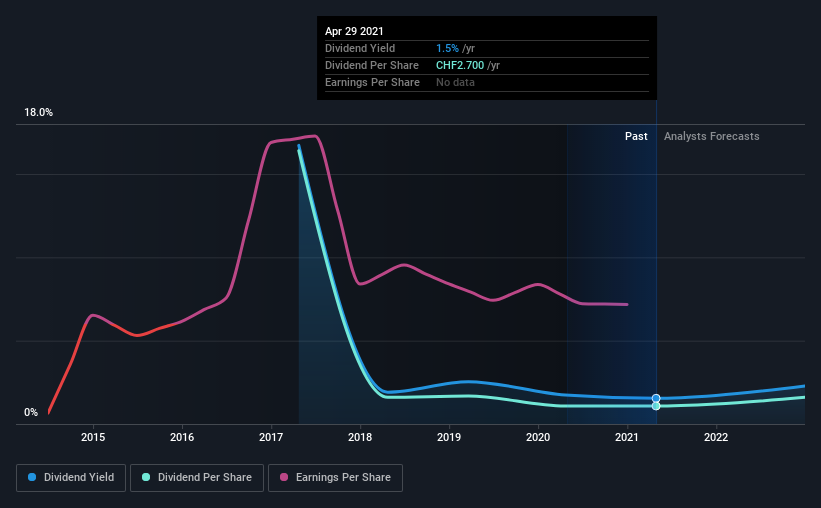
Task: Click the pink Earnings Per Share legend dot
Action: pos(284,477)
